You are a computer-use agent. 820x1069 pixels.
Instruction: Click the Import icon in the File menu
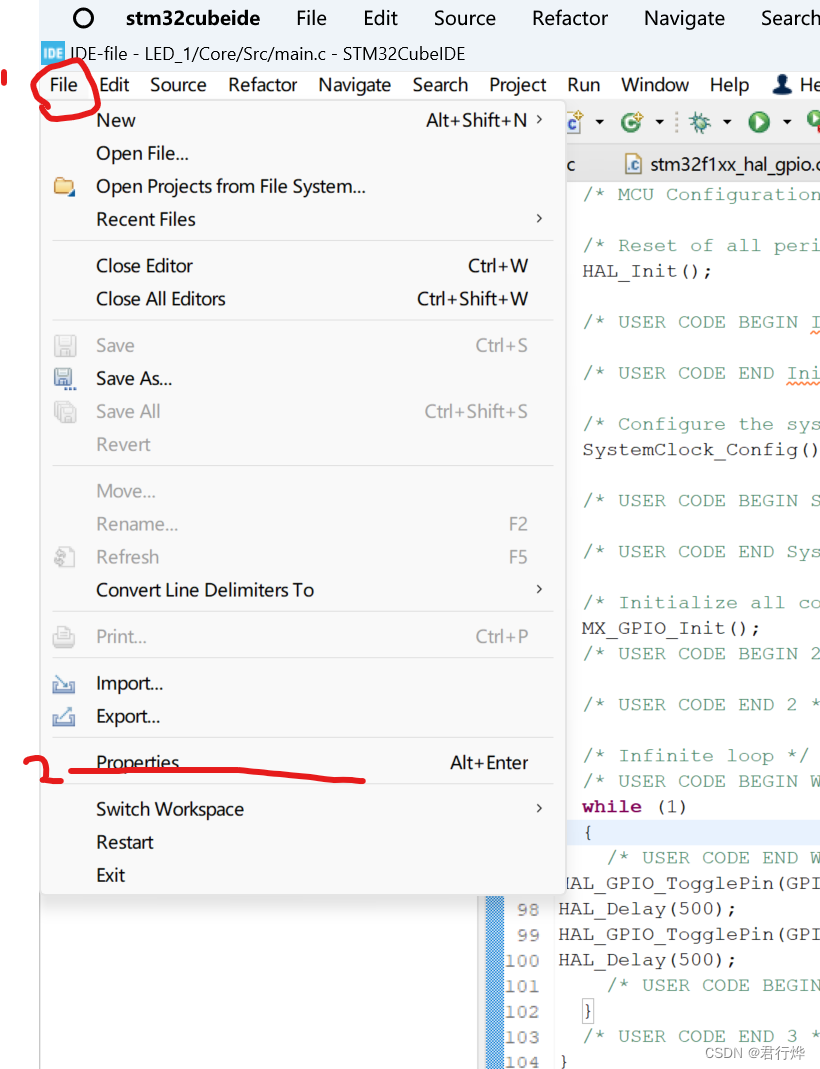64,684
